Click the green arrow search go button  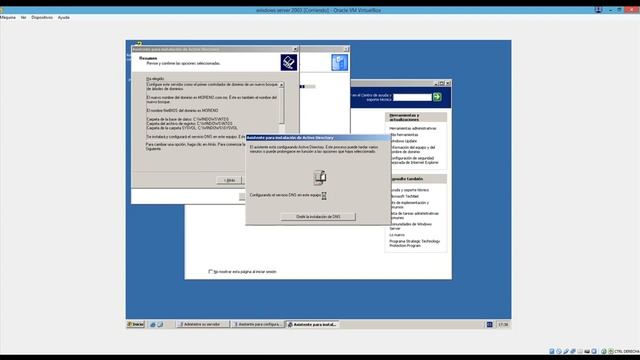(437, 97)
